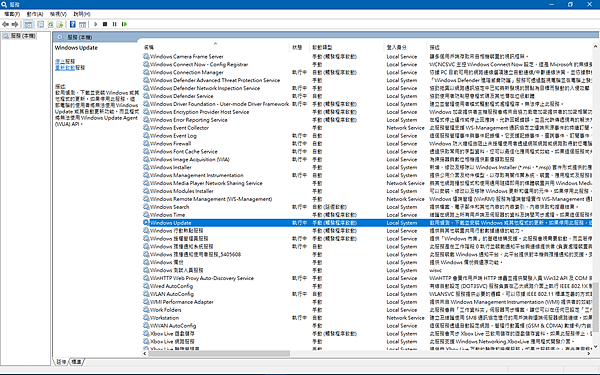Open service Properties from the toolbar
This screenshot has height=375, width=600.
40,24
